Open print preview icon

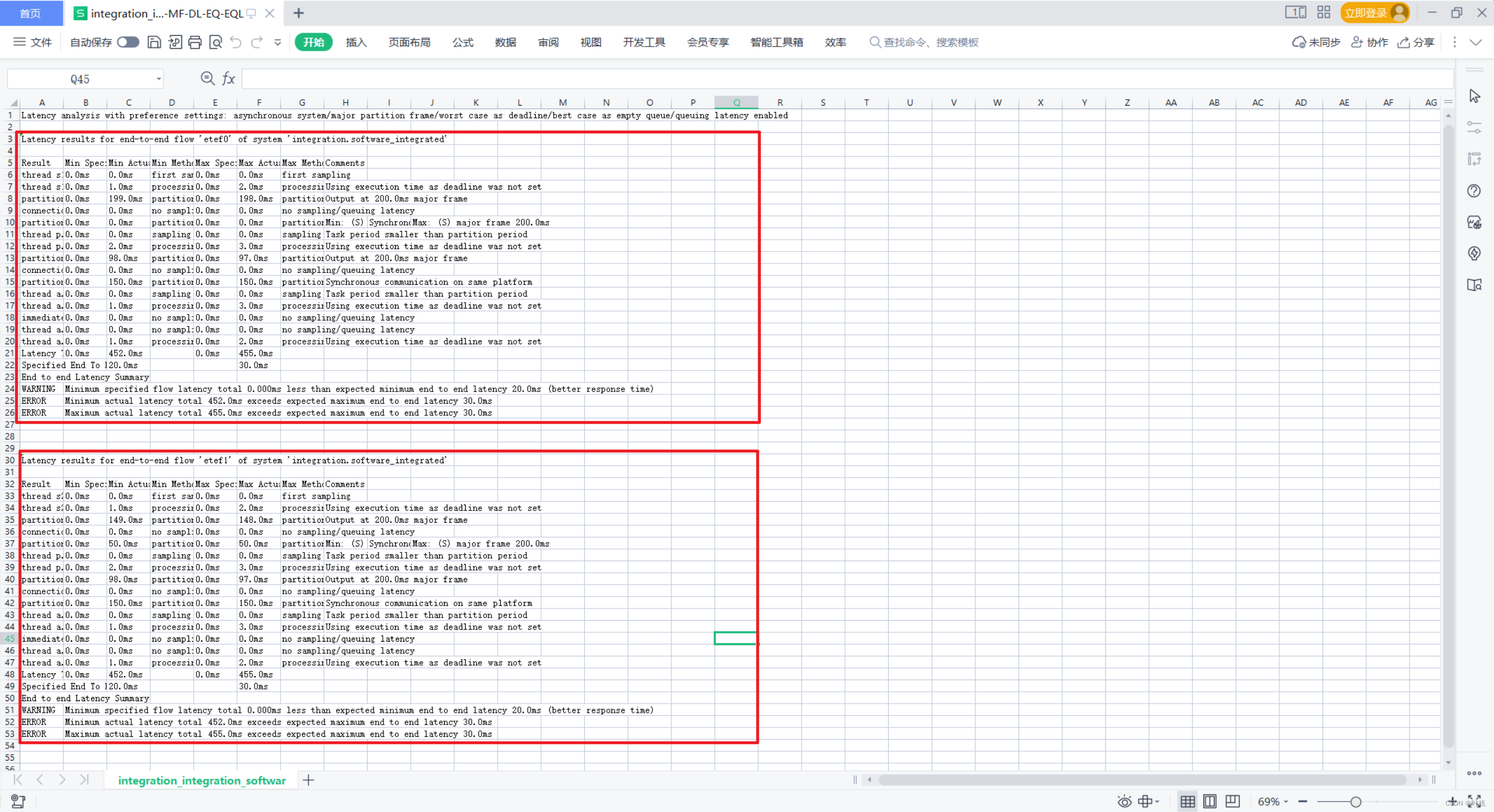click(x=215, y=42)
